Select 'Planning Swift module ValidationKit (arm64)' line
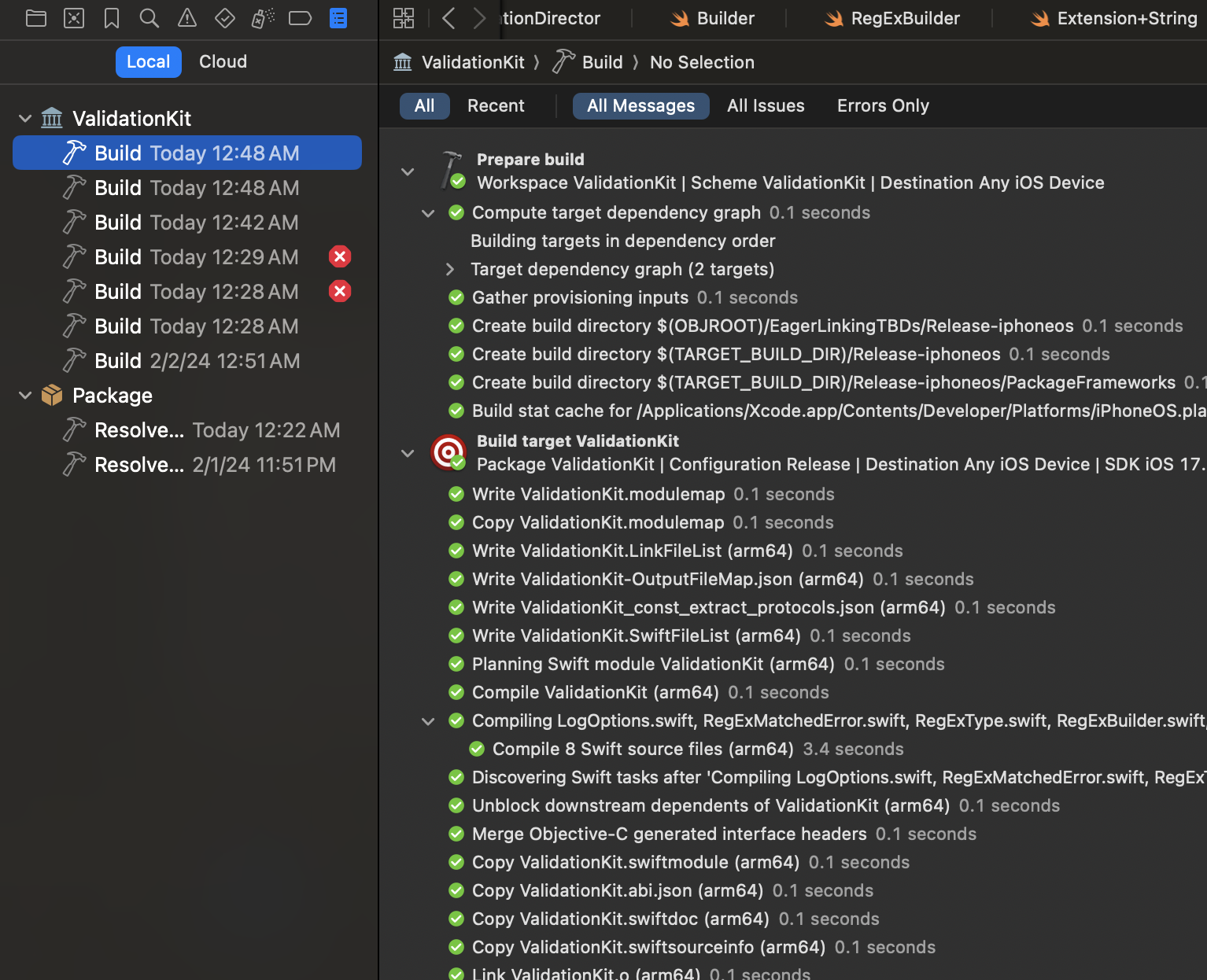The width and height of the screenshot is (1207, 980). [653, 664]
